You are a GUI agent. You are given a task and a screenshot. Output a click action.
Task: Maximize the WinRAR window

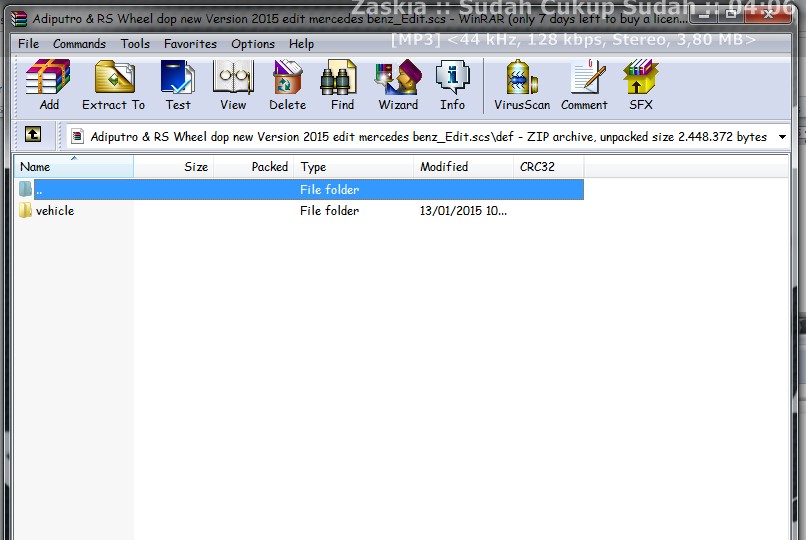click(731, 15)
